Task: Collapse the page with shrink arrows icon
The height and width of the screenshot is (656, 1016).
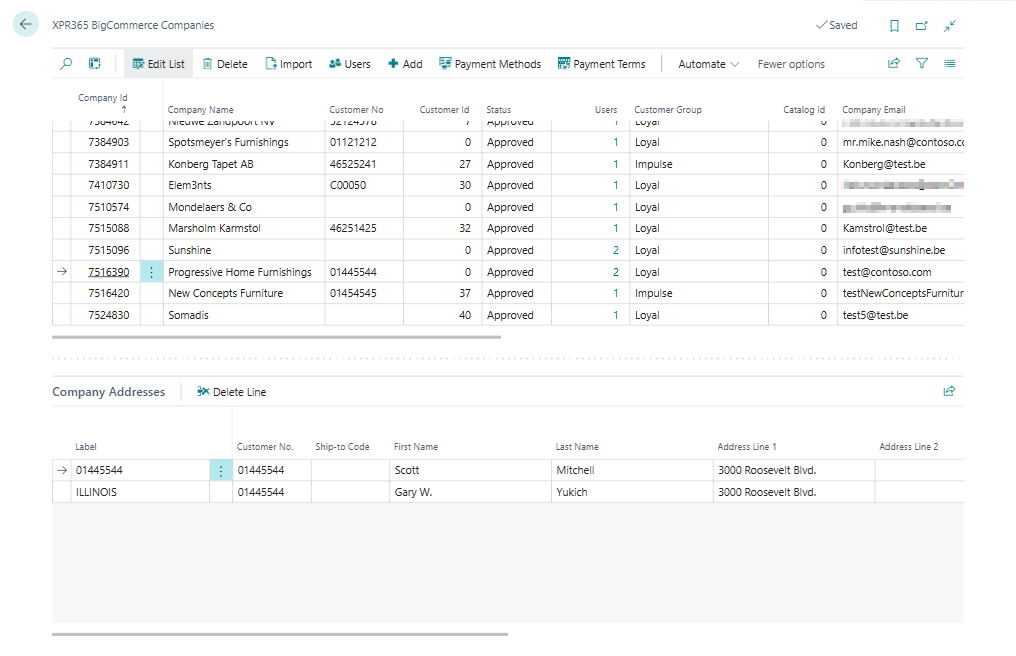Action: click(949, 25)
